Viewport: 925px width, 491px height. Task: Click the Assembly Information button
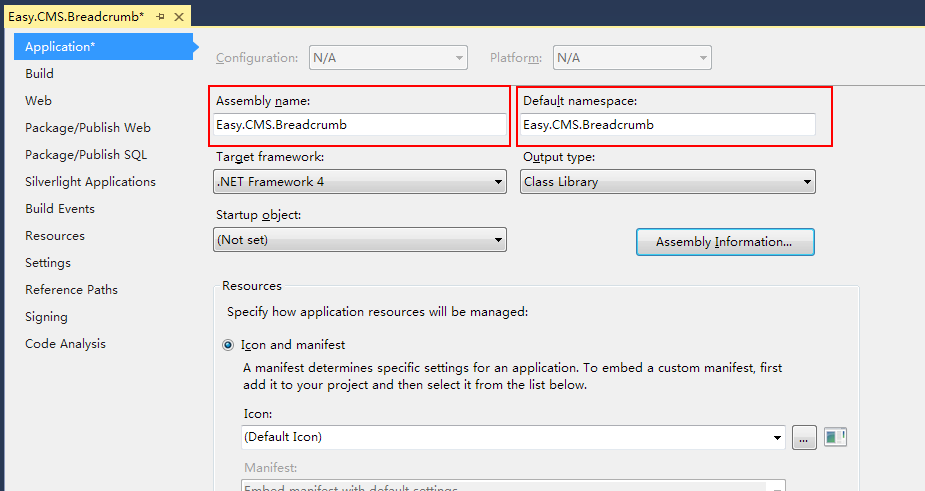pyautogui.click(x=725, y=242)
